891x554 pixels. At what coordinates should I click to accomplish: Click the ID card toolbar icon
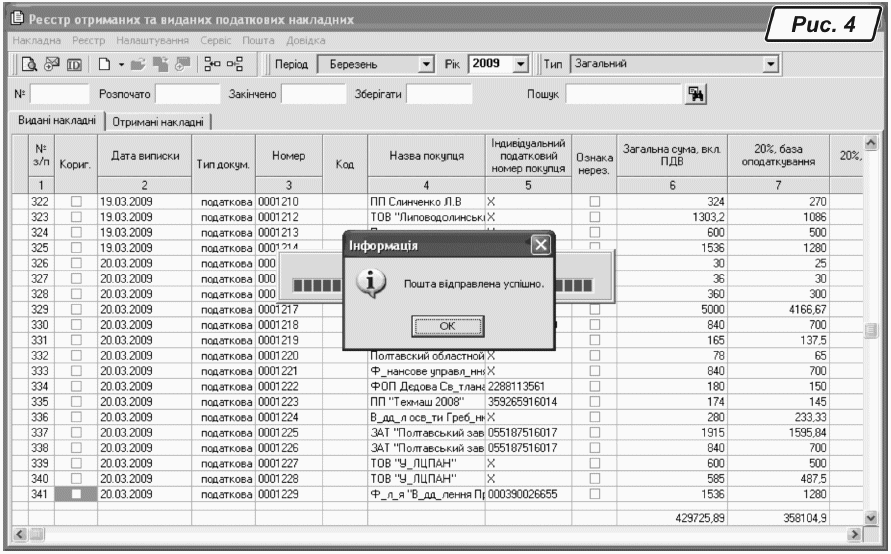click(x=73, y=66)
